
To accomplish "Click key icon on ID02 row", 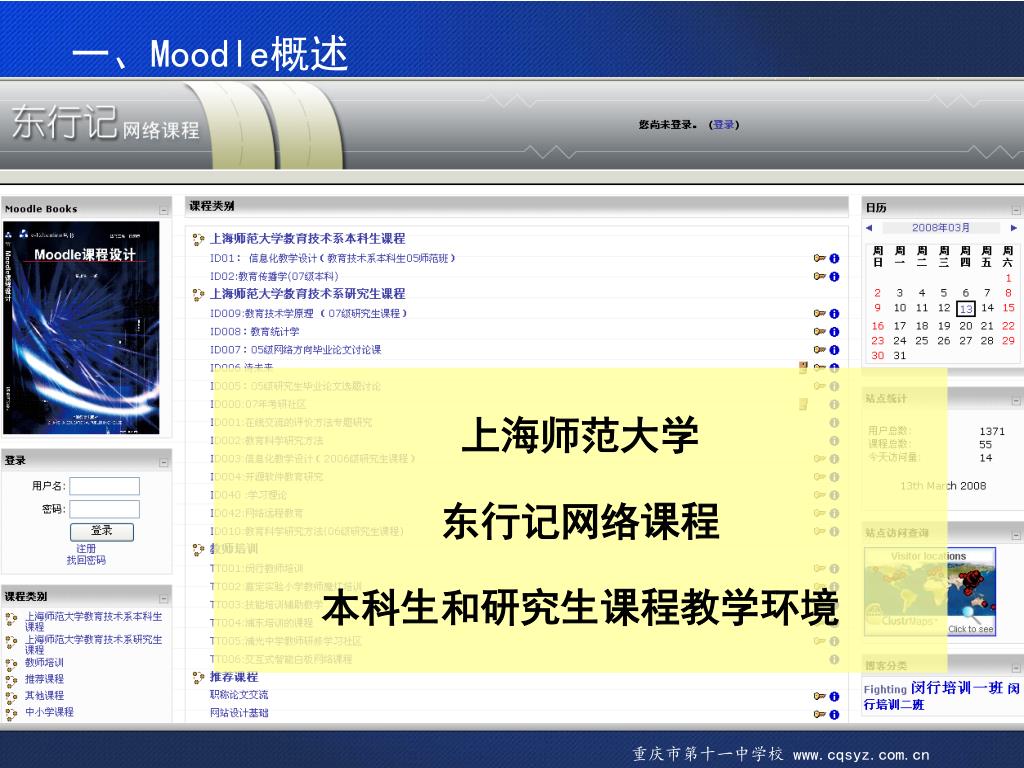I will click(820, 277).
